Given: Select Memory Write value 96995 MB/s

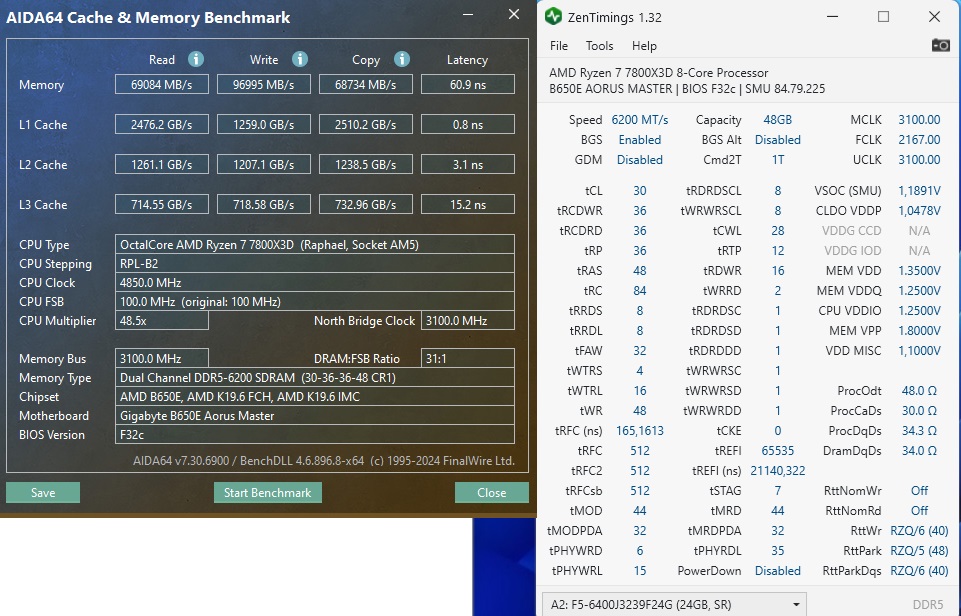Looking at the screenshot, I should [x=264, y=85].
